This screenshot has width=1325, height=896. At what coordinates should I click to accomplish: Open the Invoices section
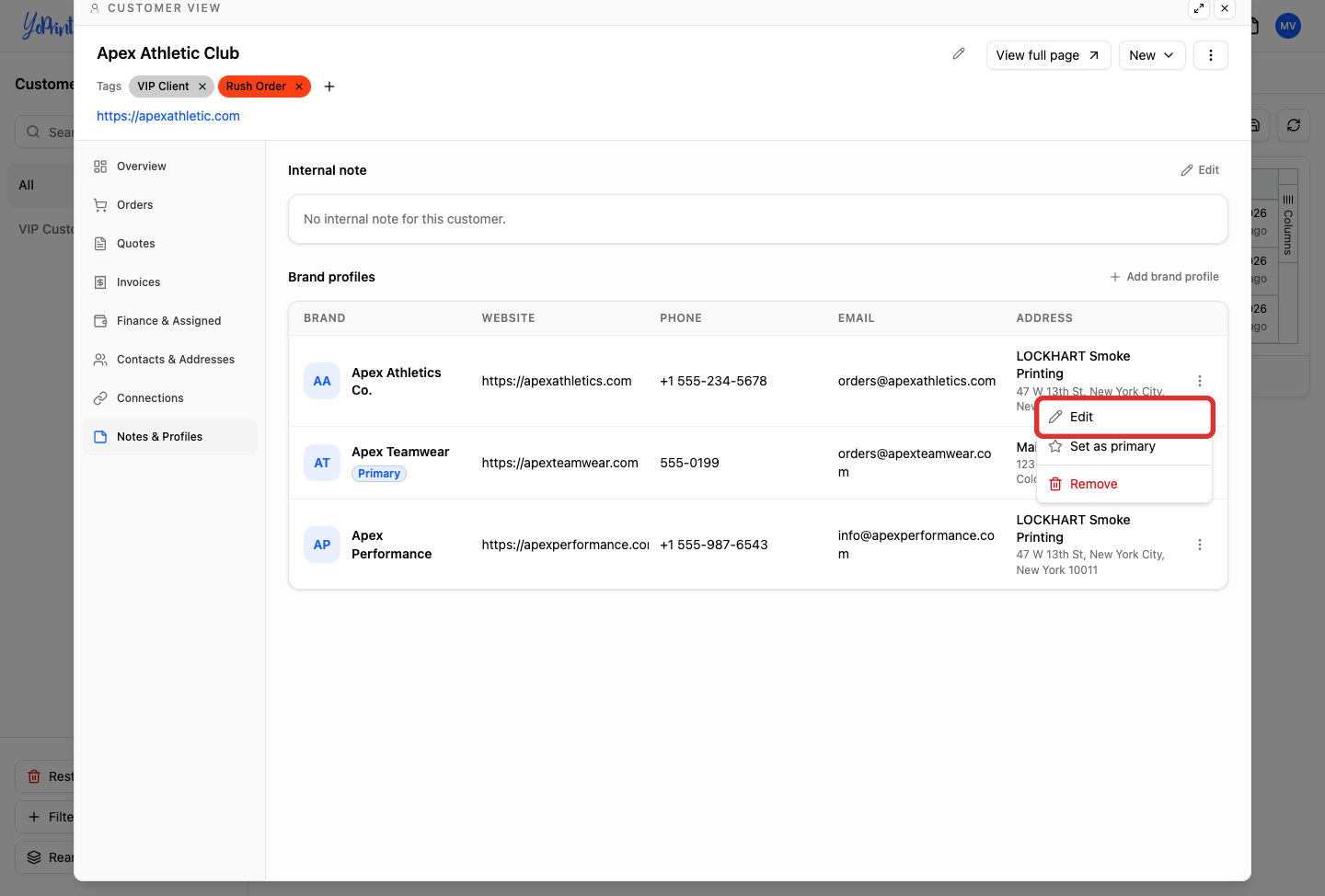click(170, 282)
